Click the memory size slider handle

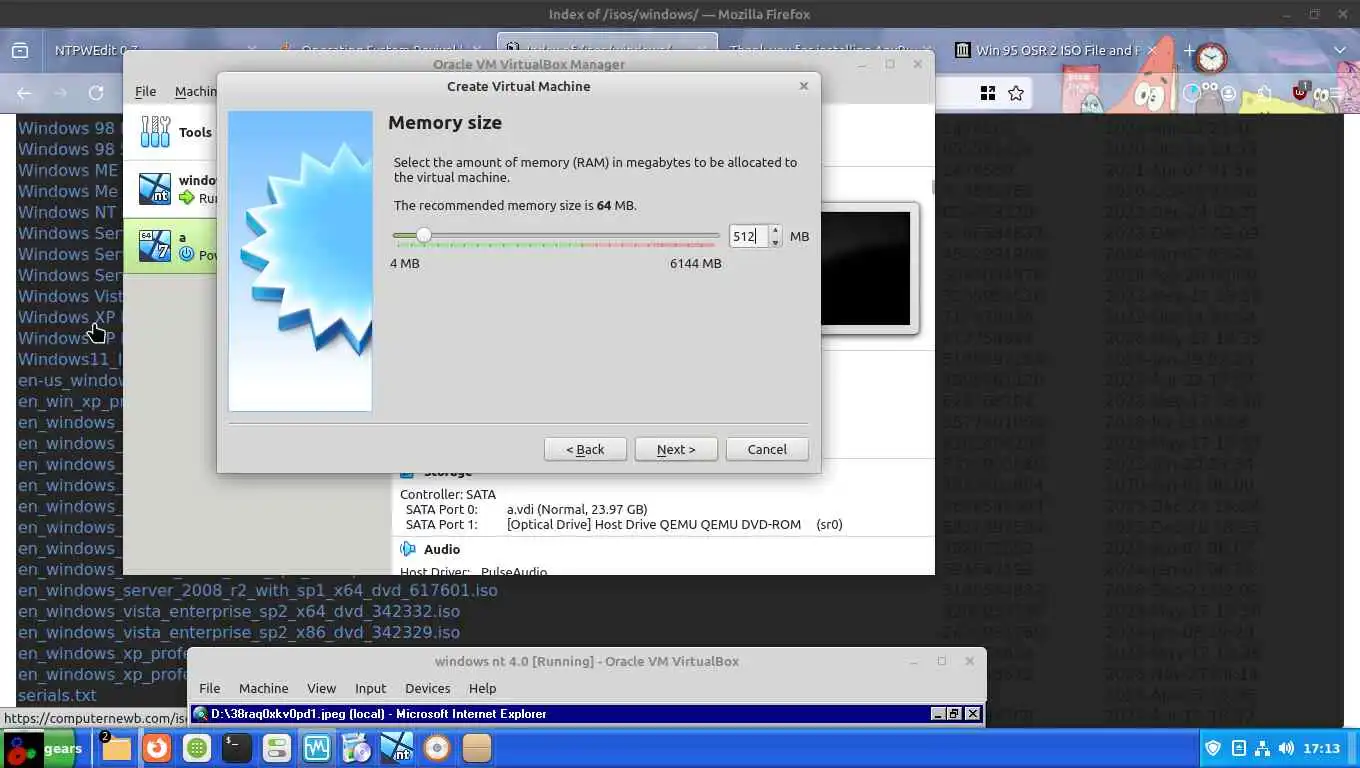point(424,236)
